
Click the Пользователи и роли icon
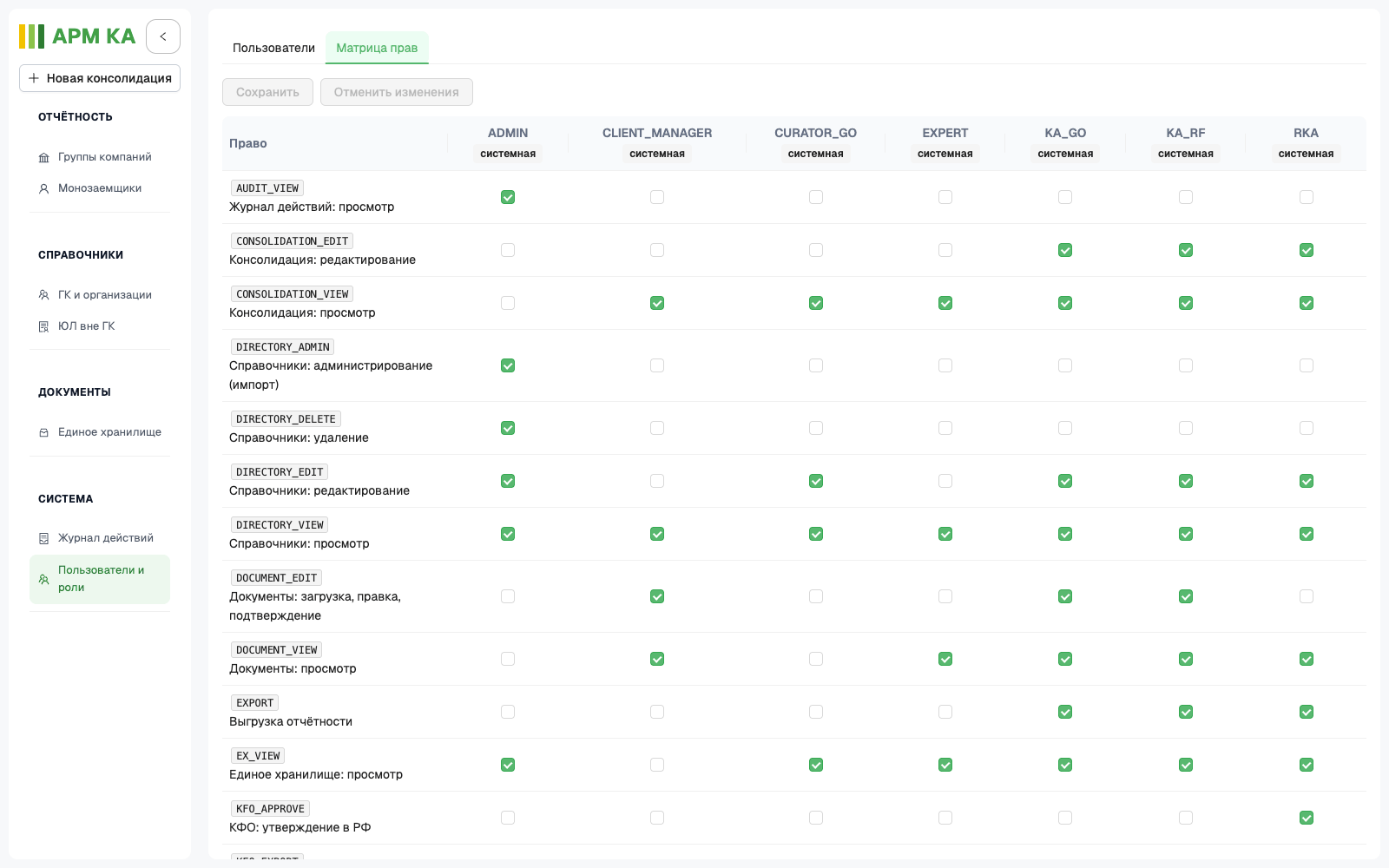(43, 579)
